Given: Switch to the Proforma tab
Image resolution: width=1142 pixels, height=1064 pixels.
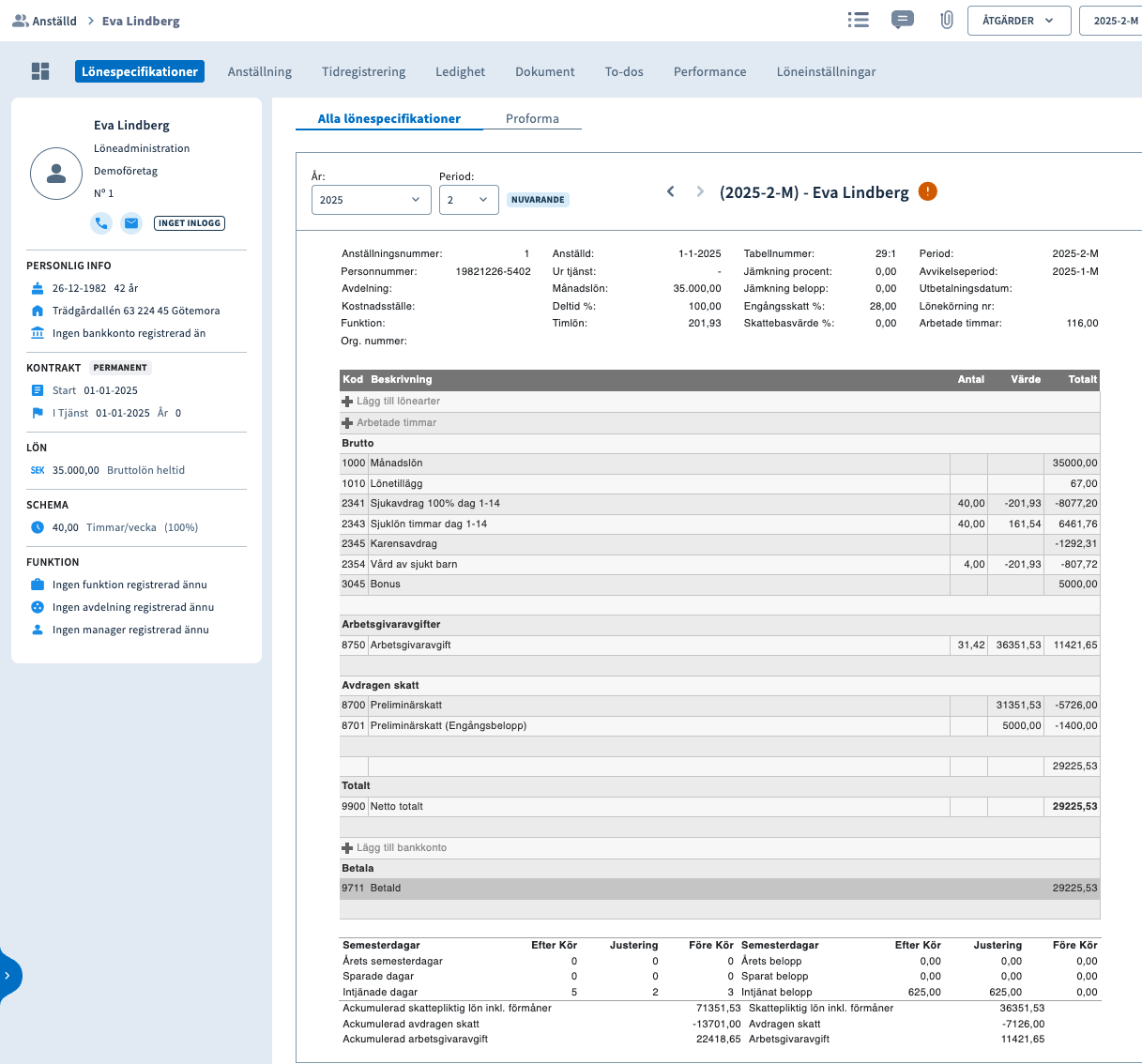Looking at the screenshot, I should 532,119.
